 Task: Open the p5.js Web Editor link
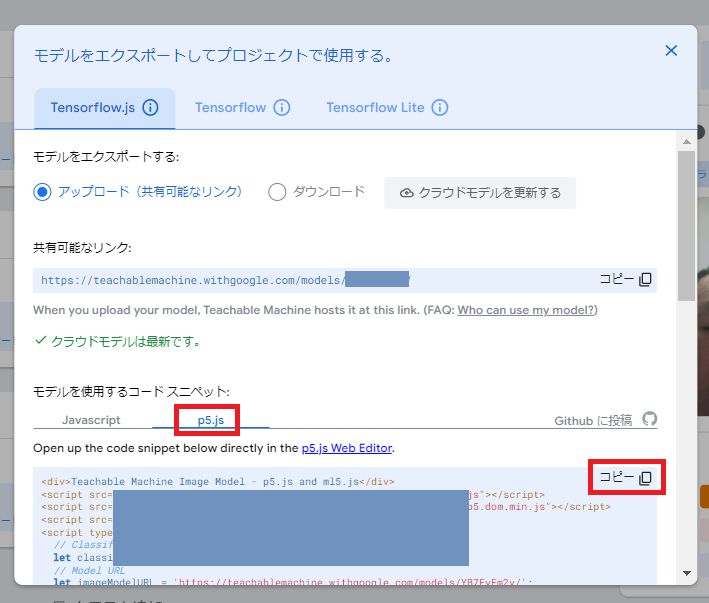[346, 448]
